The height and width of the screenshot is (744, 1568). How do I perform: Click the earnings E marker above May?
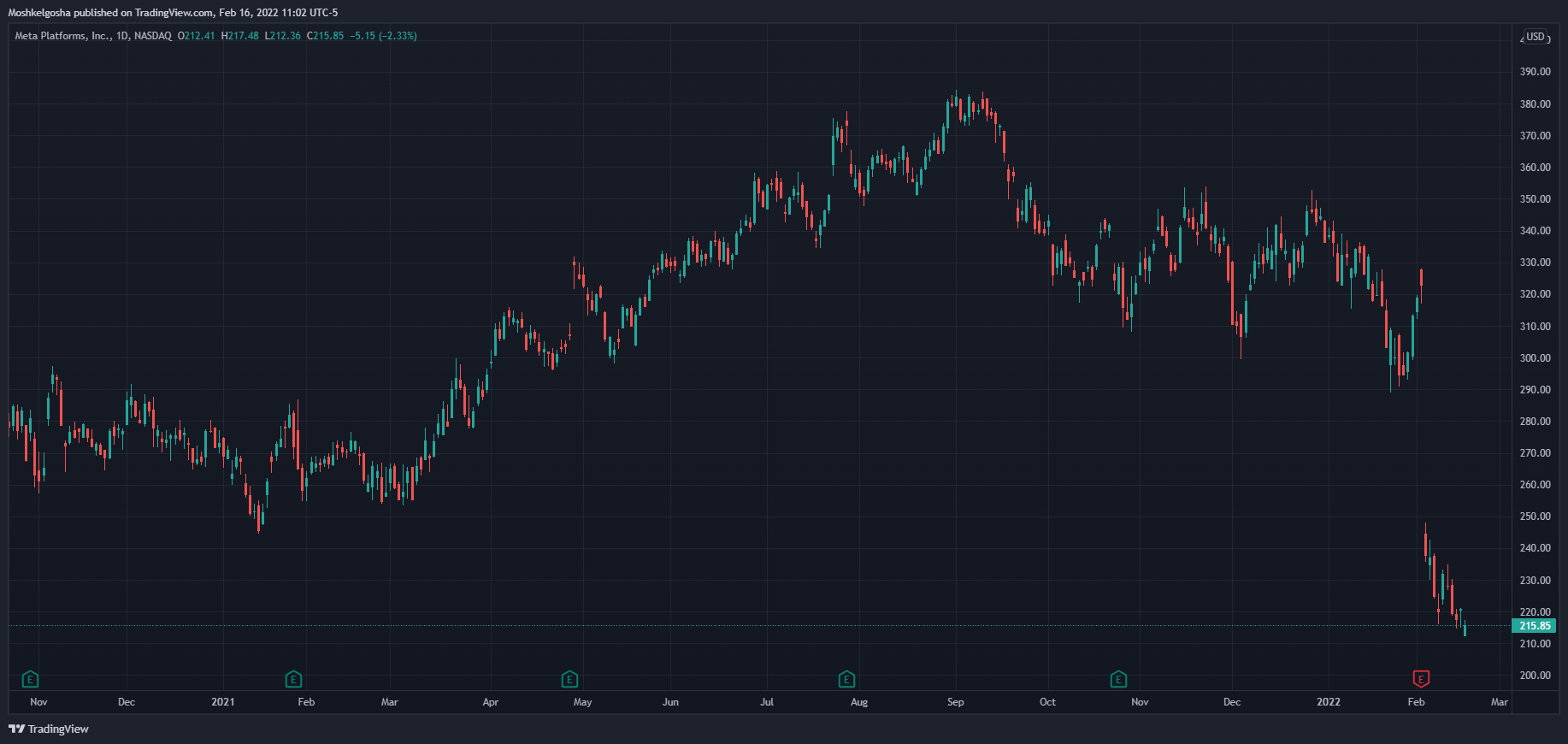click(x=569, y=679)
